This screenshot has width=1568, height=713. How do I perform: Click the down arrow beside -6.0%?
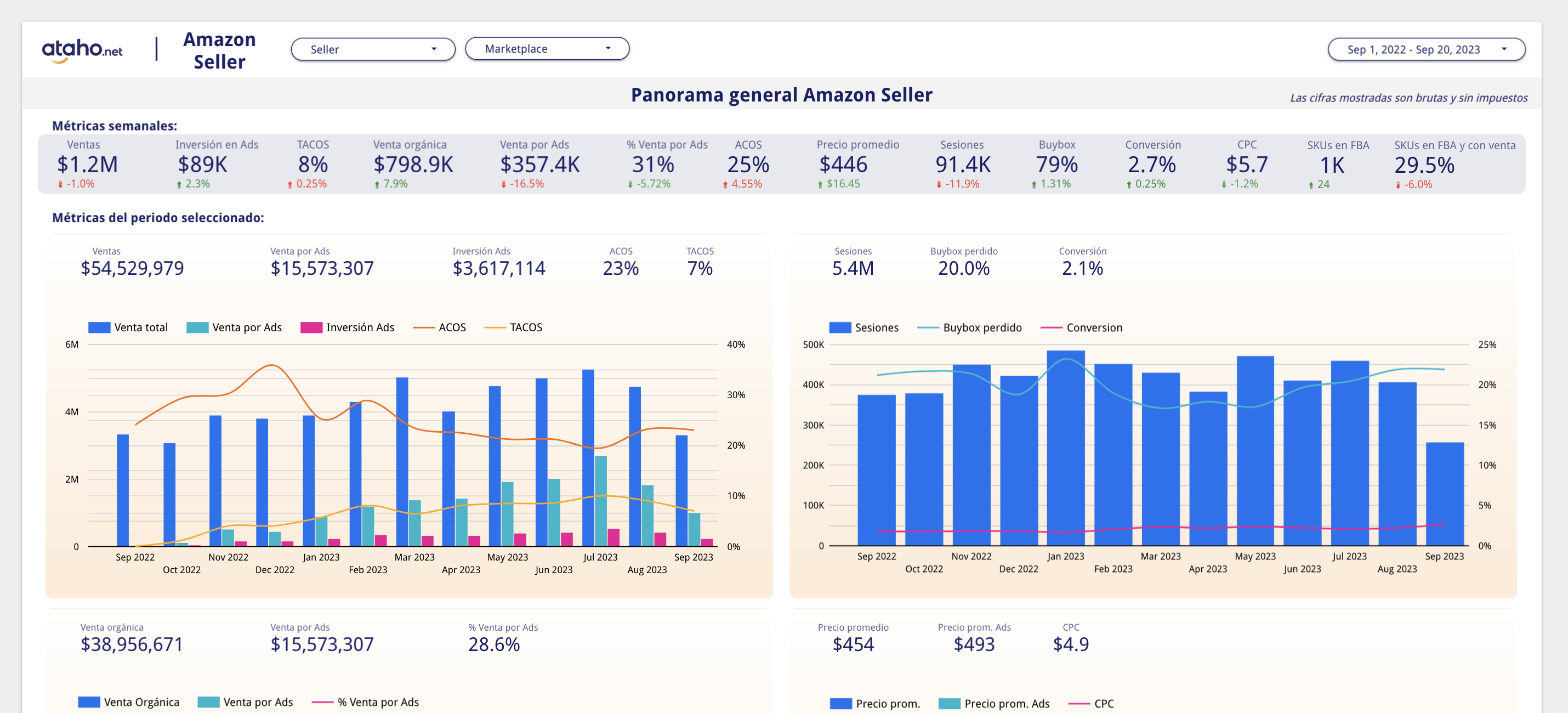[1397, 184]
